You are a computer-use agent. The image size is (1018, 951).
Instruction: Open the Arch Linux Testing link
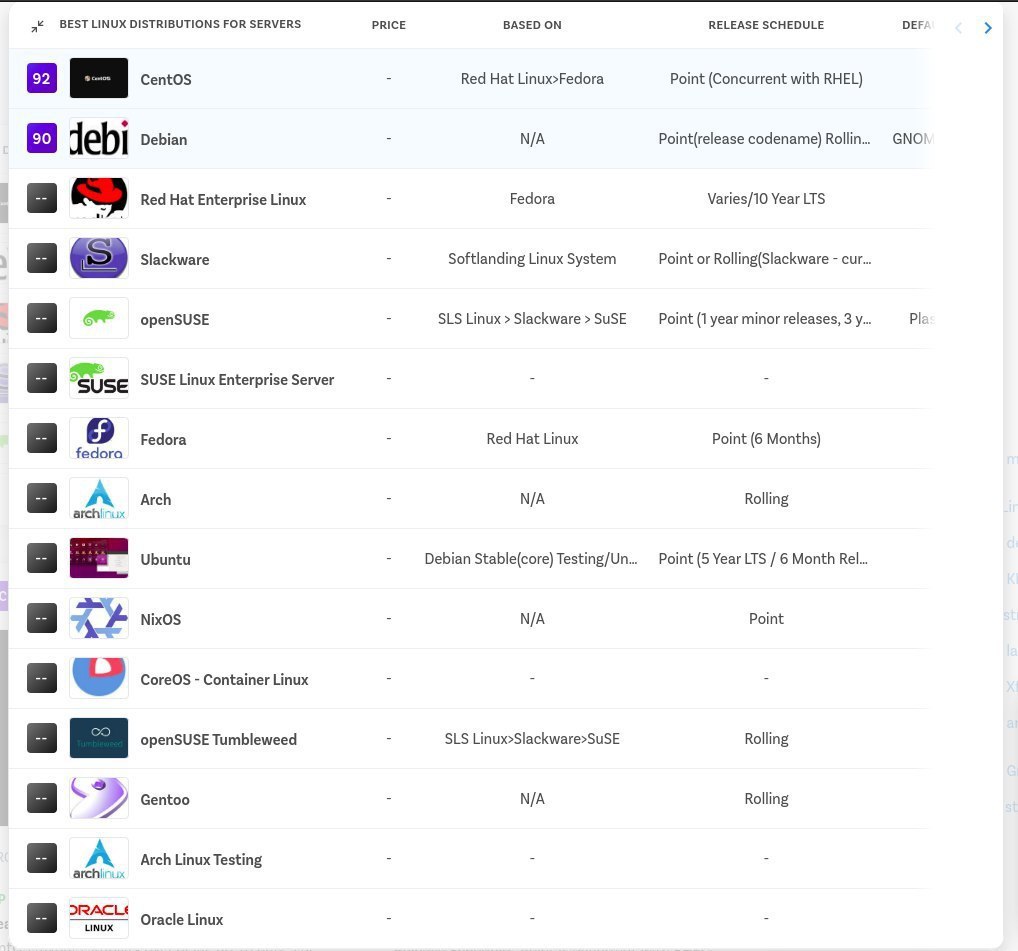coord(201,860)
